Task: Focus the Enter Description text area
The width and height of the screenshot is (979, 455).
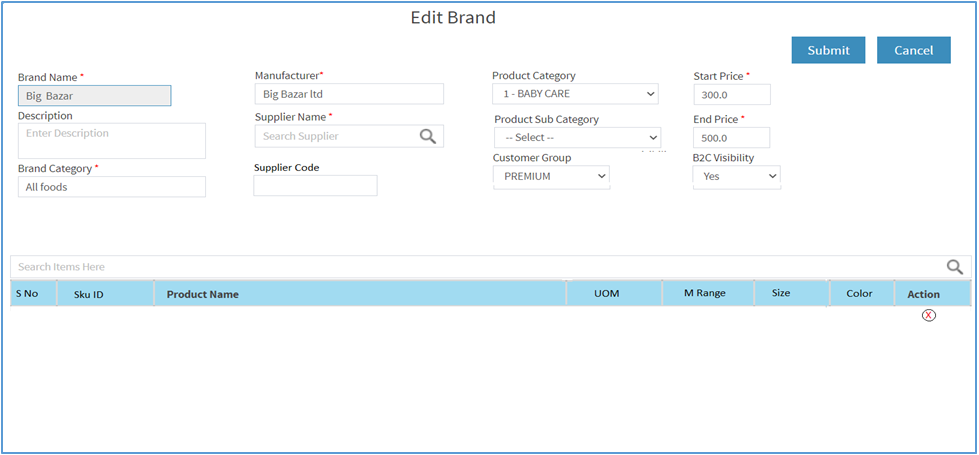Action: [112, 140]
